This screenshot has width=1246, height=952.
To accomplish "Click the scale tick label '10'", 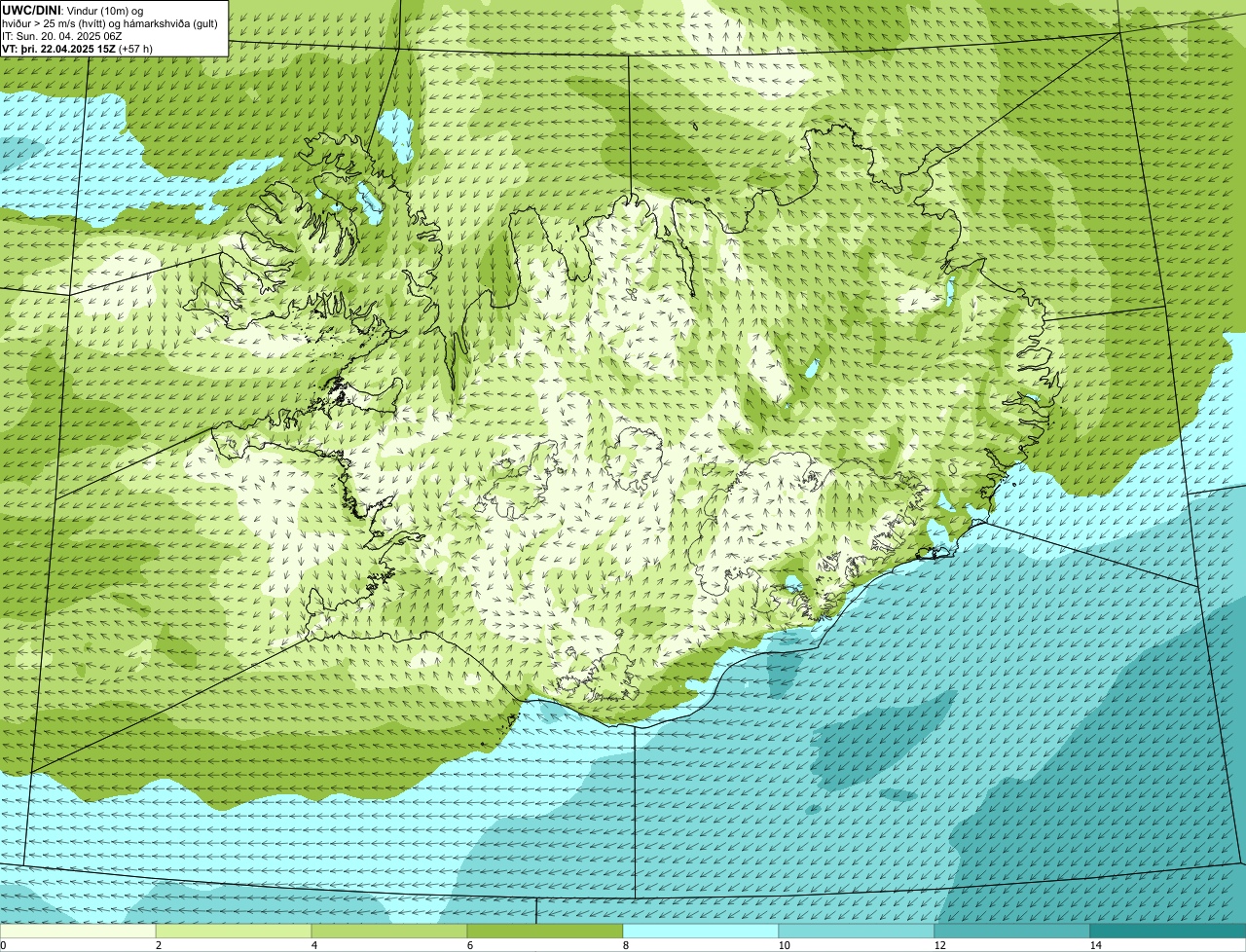I will [x=784, y=945].
